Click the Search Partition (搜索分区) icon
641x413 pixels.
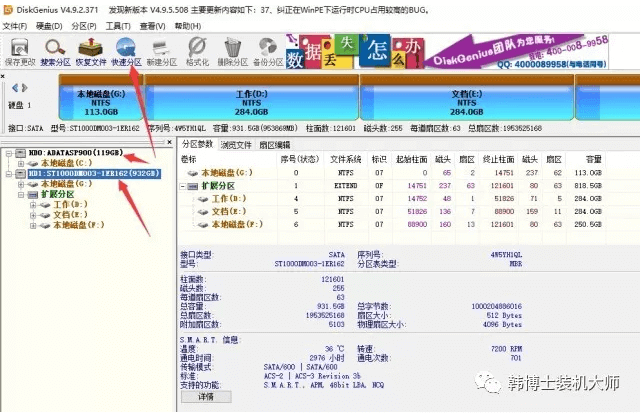(55, 52)
